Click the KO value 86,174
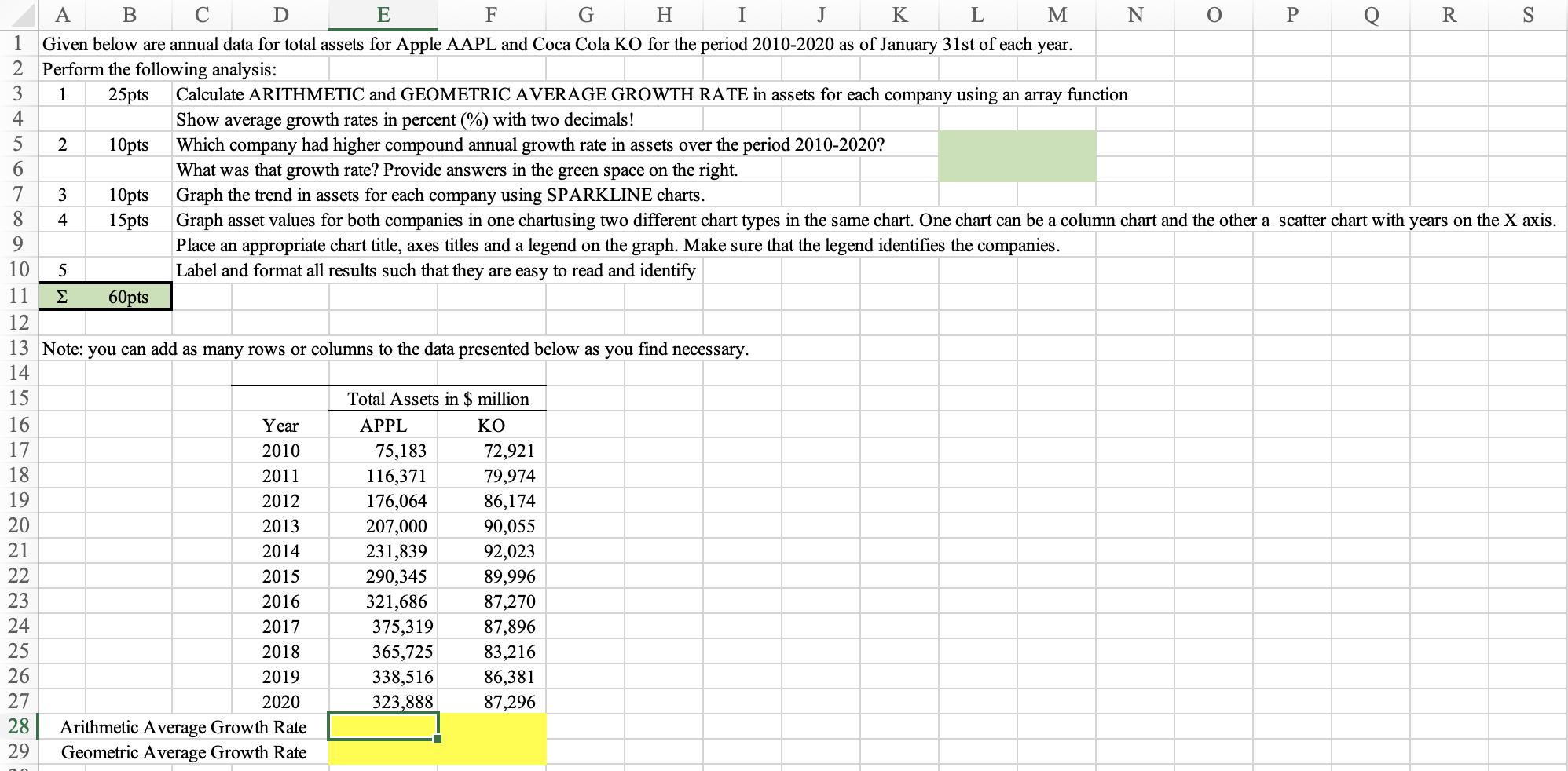Screen dimensions: 1568x771 click(x=492, y=500)
